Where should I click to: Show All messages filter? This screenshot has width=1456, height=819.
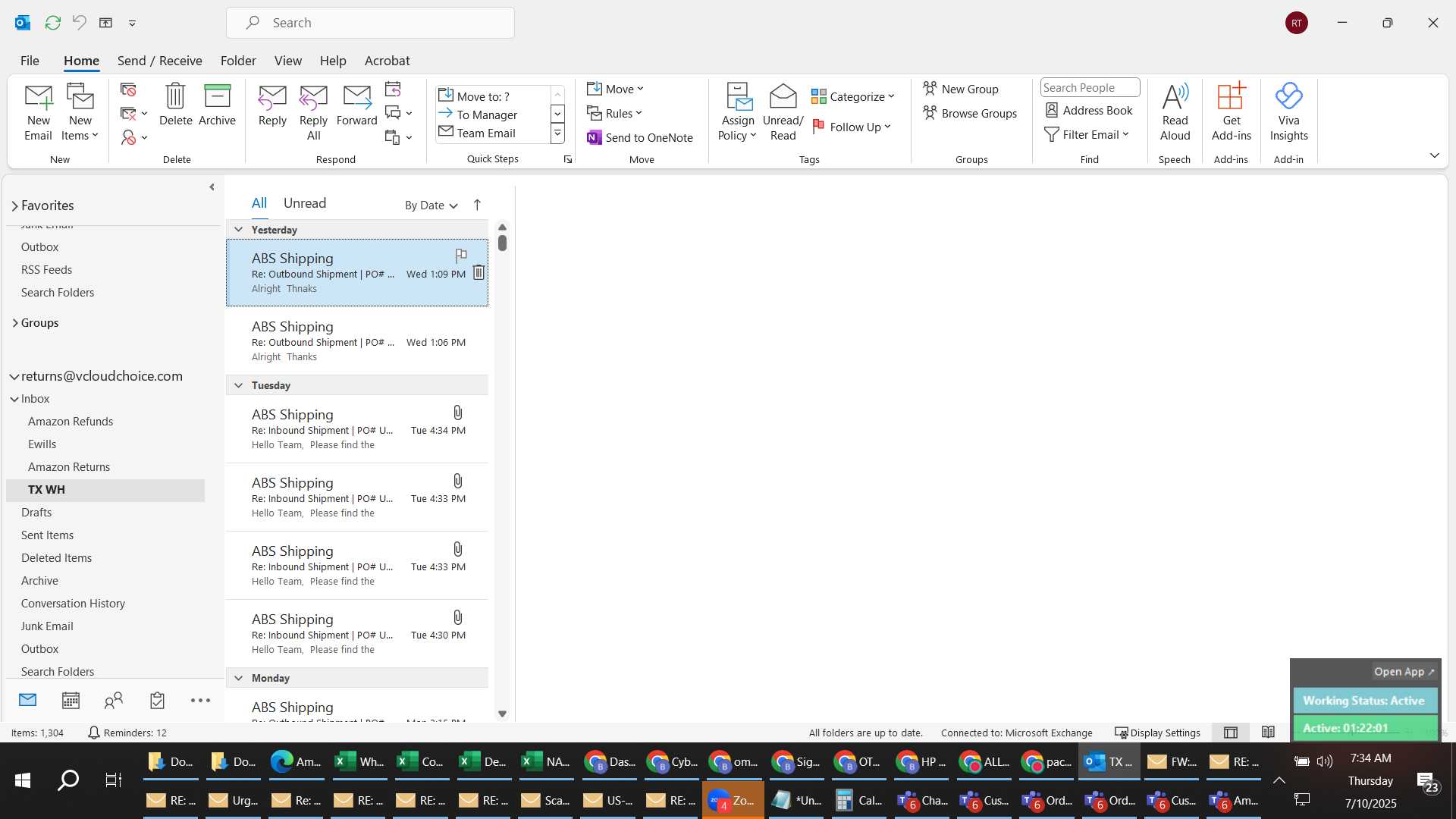pyautogui.click(x=259, y=203)
